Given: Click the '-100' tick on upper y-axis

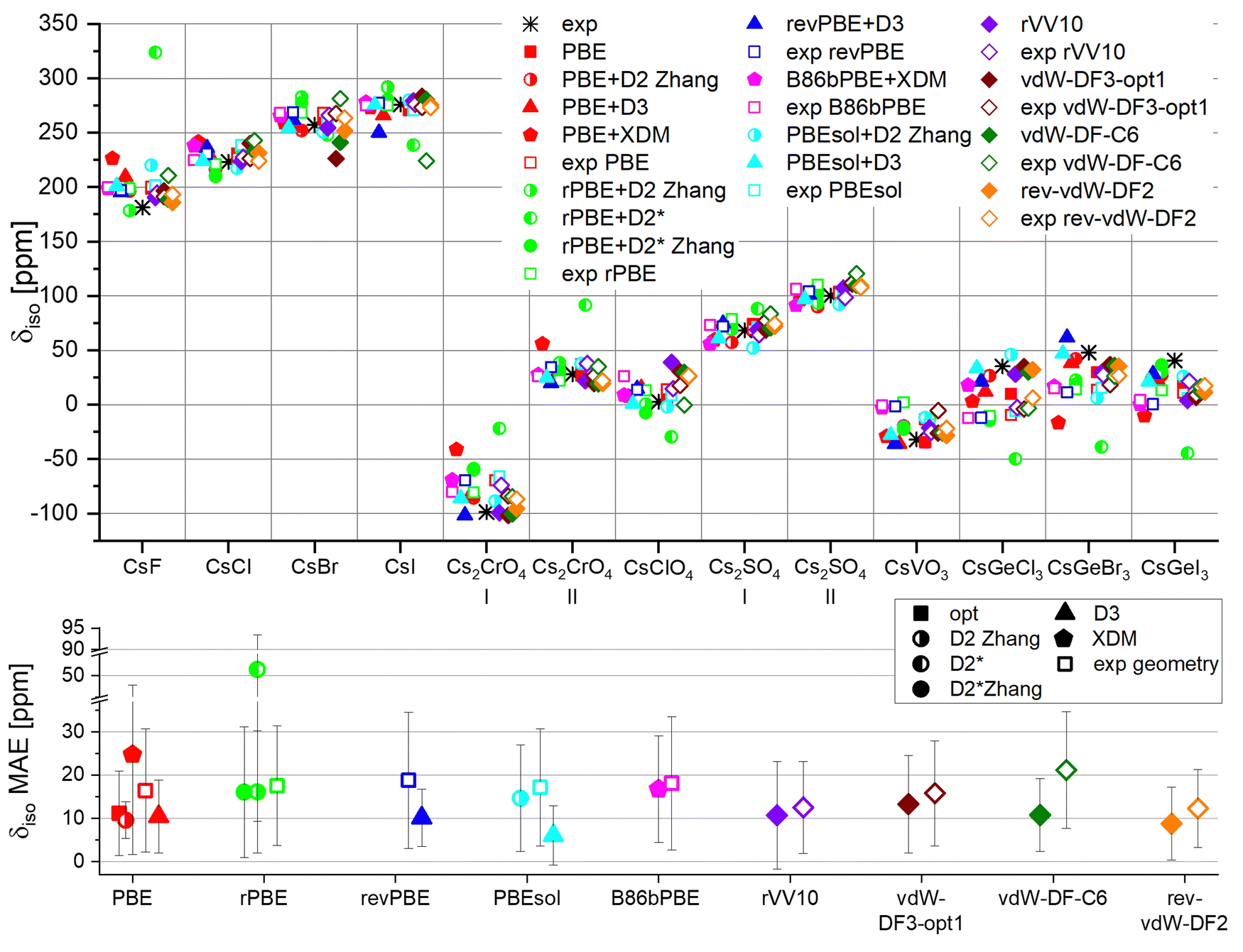Looking at the screenshot, I should point(54,513).
